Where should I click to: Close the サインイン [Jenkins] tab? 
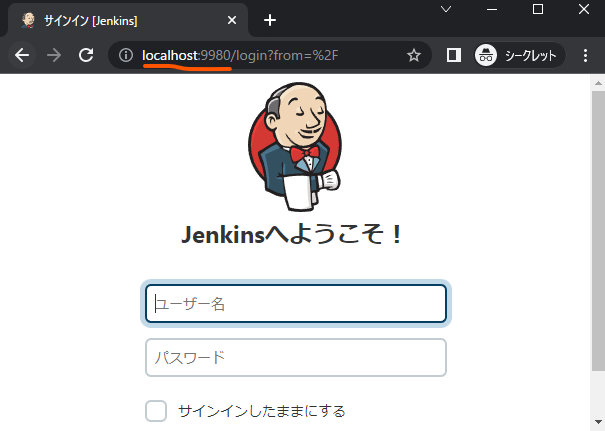click(x=232, y=20)
